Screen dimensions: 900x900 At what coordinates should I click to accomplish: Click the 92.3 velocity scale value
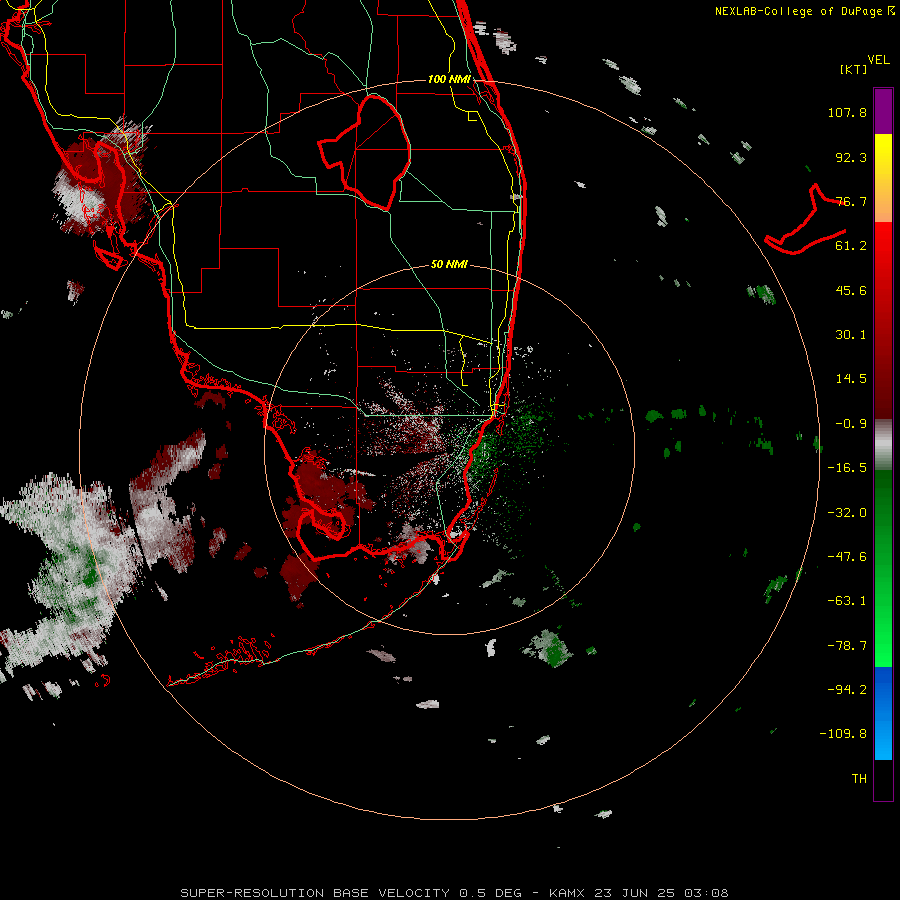(x=851, y=157)
